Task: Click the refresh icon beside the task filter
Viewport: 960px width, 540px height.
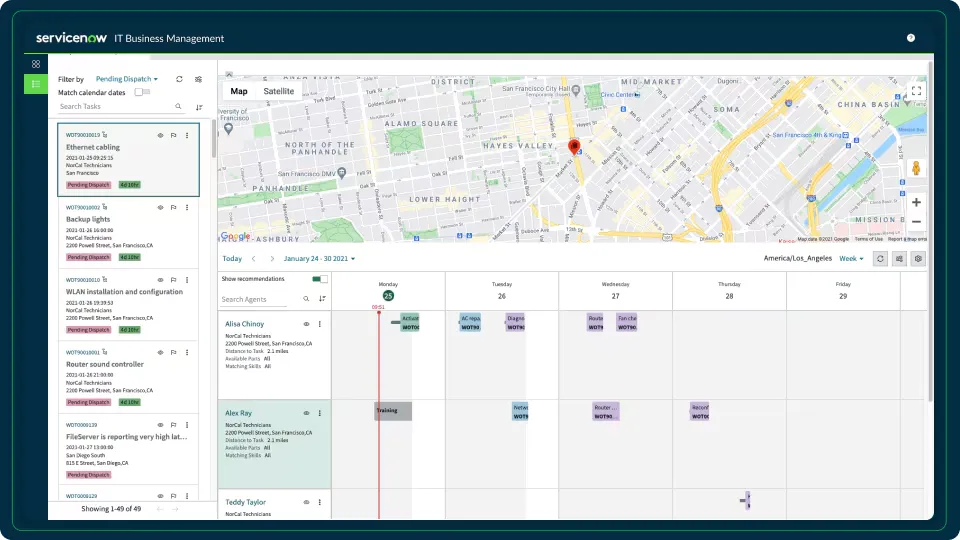Action: (179, 79)
